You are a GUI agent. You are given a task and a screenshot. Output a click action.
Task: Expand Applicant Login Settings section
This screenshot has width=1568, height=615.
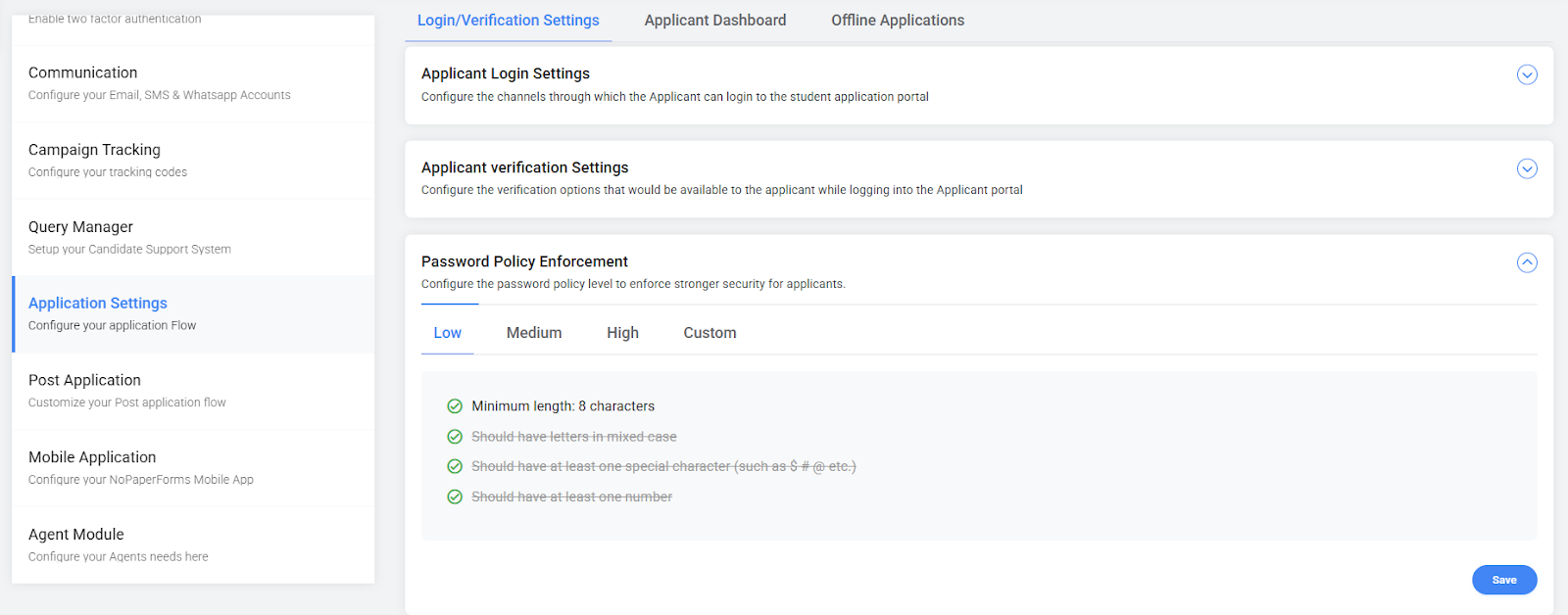1526,74
